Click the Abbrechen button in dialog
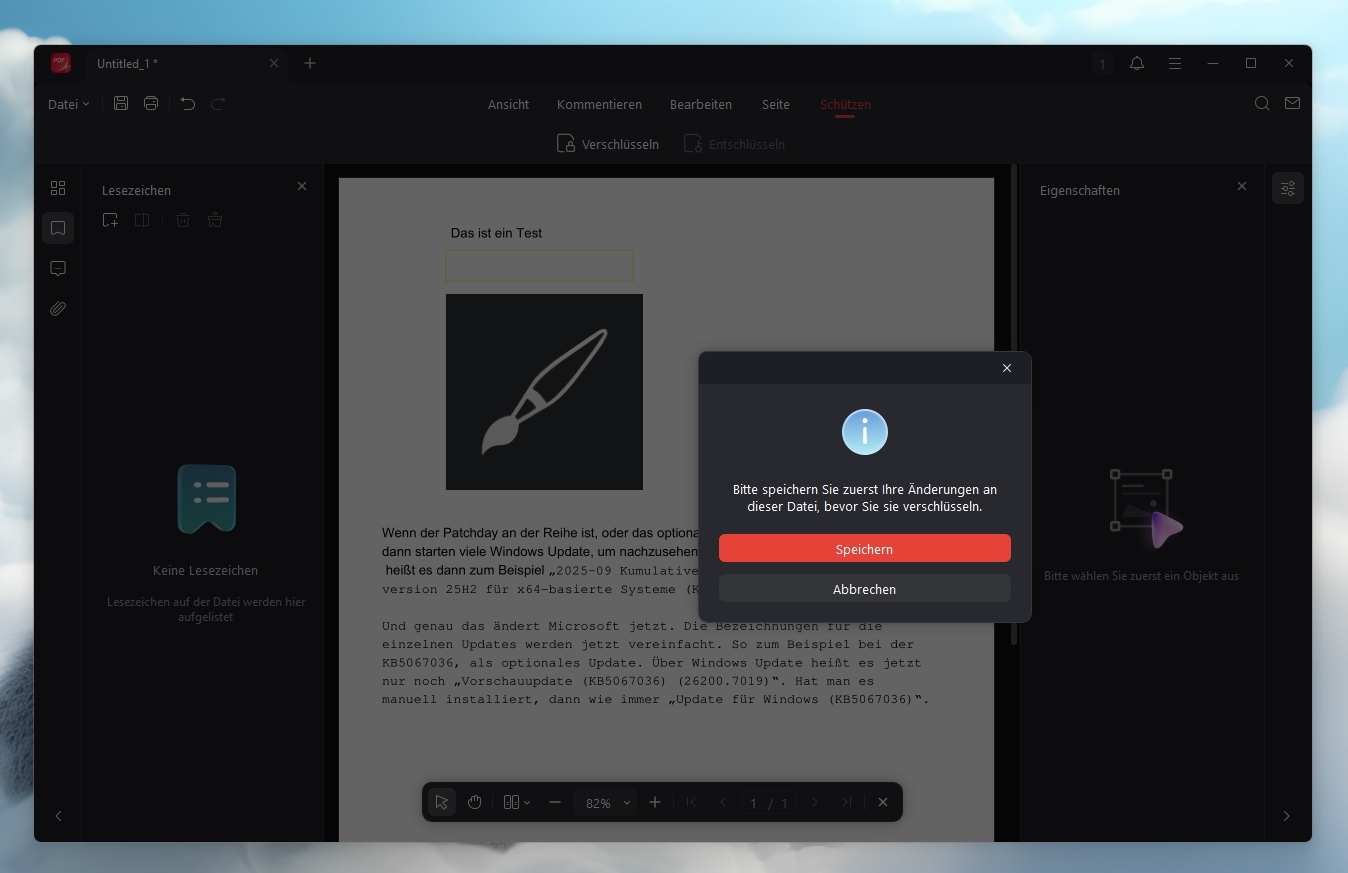The image size is (1348, 873). coord(864,589)
